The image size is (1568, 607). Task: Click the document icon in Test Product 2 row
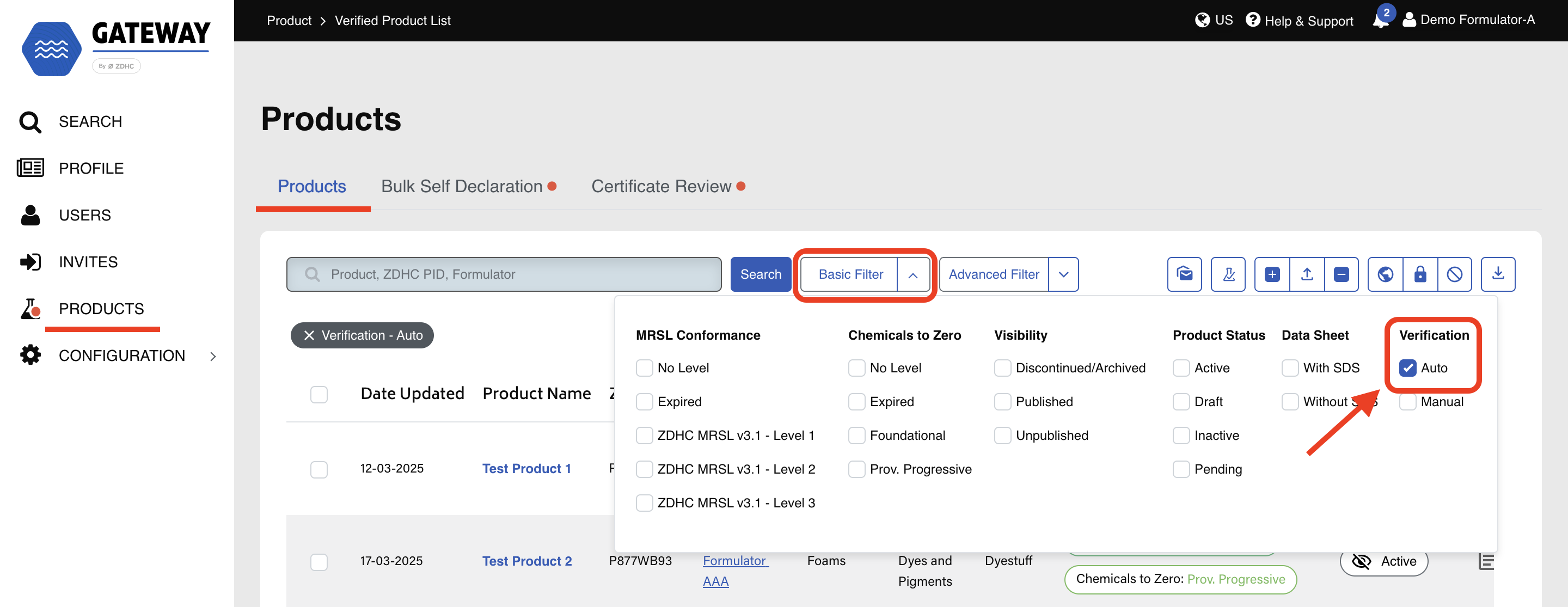tap(1485, 561)
